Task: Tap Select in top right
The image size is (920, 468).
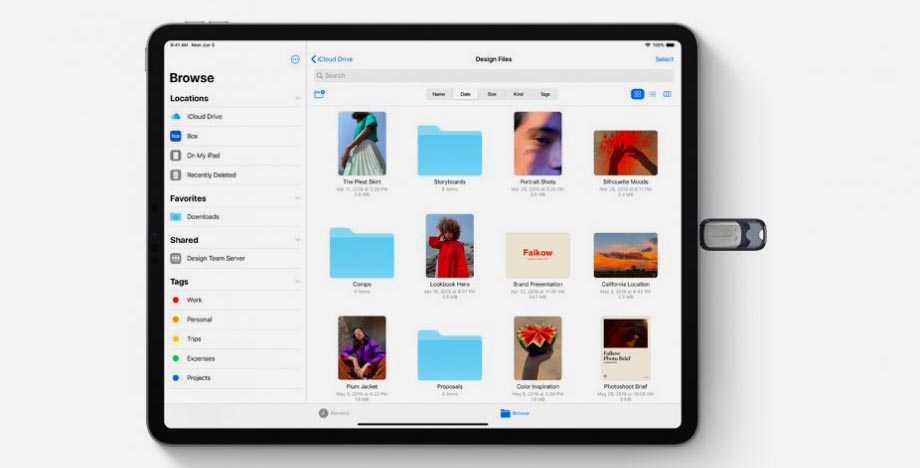Action: pos(664,59)
